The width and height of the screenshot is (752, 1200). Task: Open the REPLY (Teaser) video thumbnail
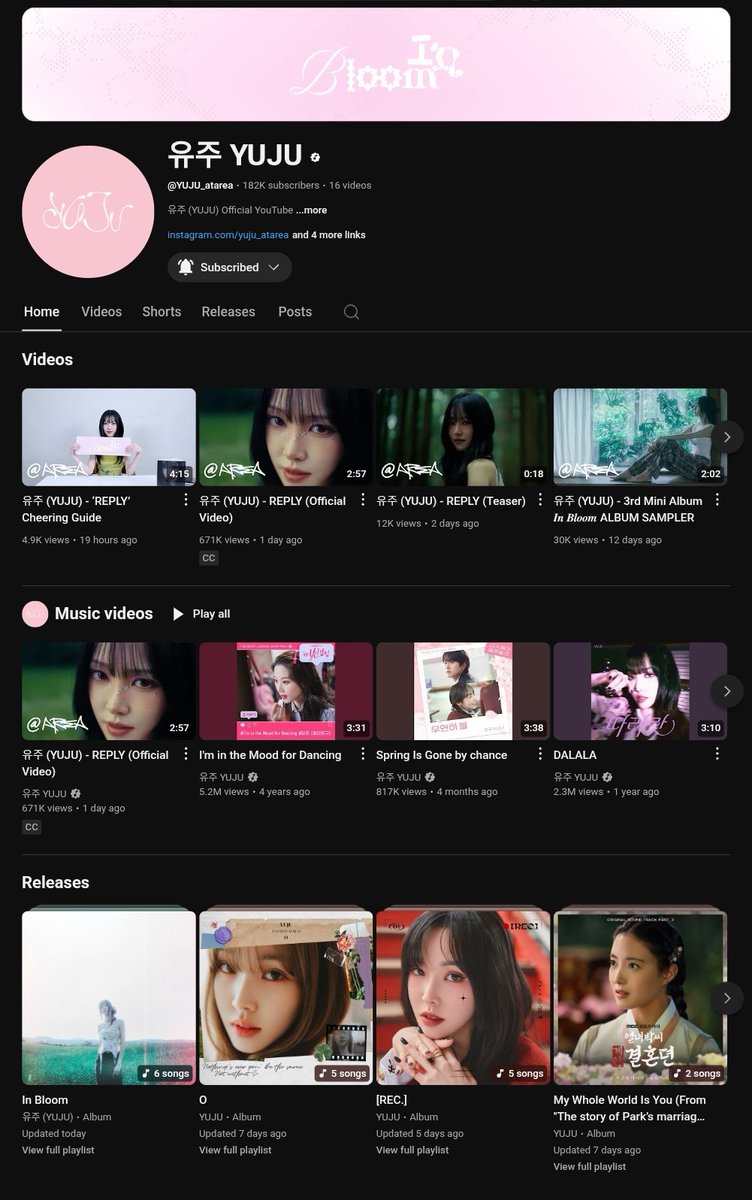pyautogui.click(x=463, y=437)
